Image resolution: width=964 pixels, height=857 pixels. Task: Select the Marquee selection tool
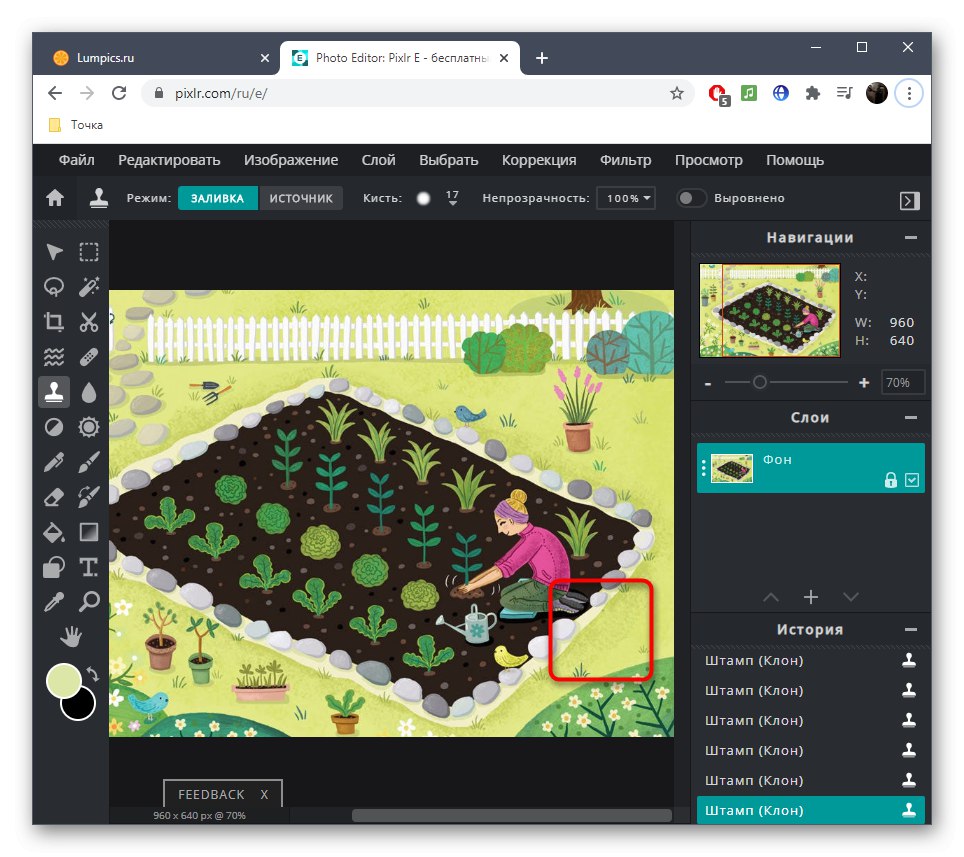pyautogui.click(x=89, y=251)
